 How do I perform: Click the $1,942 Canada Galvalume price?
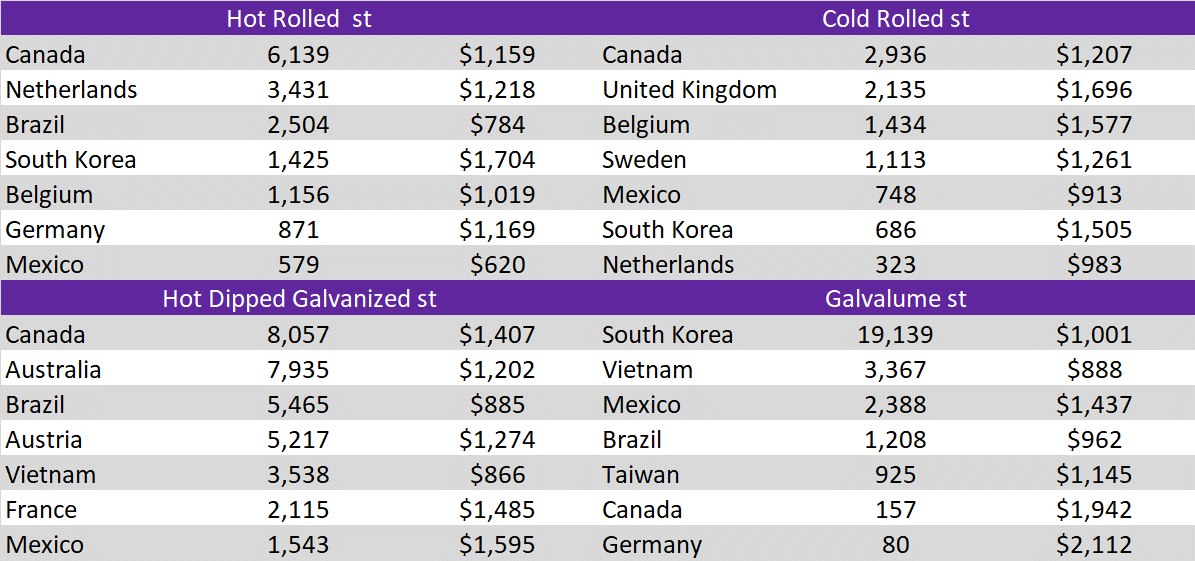point(1094,510)
